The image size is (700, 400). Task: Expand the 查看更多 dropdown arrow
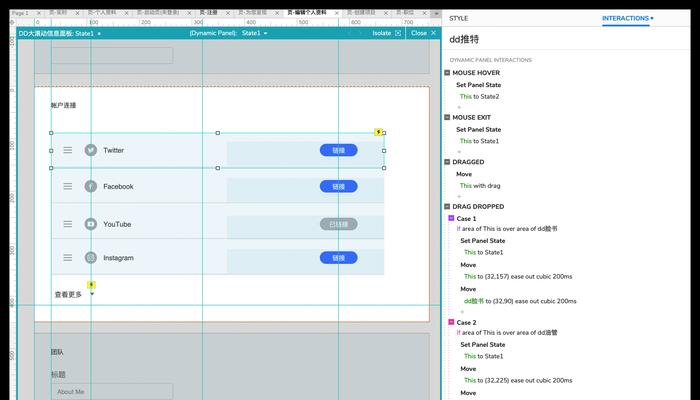tap(92, 294)
